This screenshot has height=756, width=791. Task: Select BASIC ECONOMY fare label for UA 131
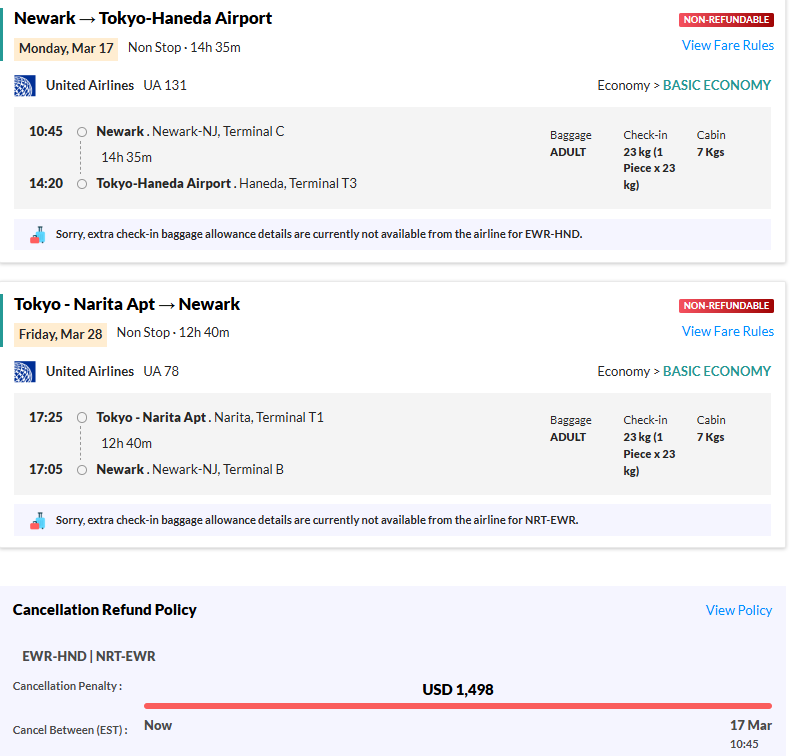716,85
